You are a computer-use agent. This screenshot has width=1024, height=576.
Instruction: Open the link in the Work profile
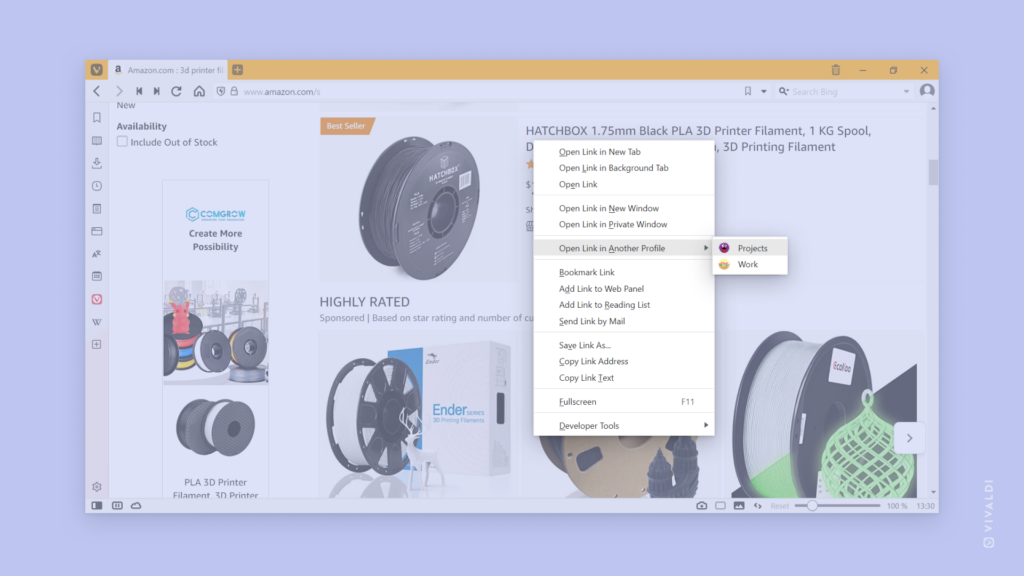750,264
